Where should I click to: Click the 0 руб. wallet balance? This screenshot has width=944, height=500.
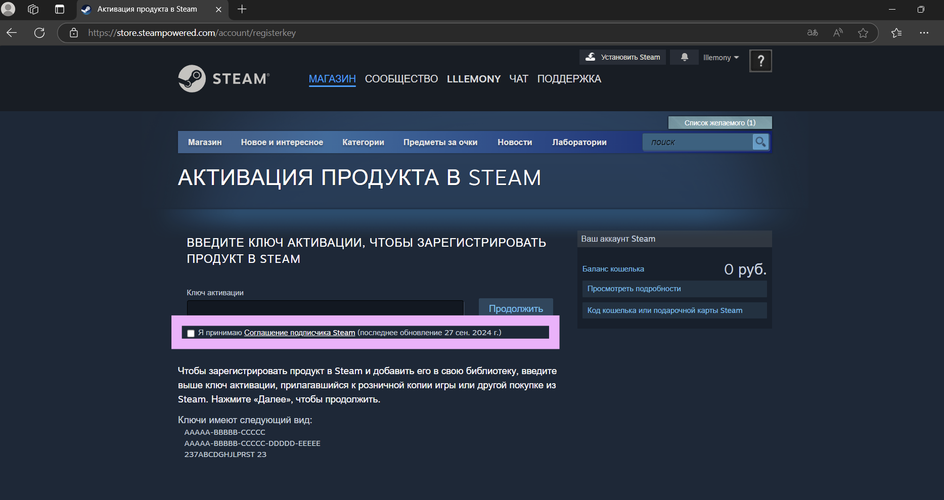coord(745,270)
